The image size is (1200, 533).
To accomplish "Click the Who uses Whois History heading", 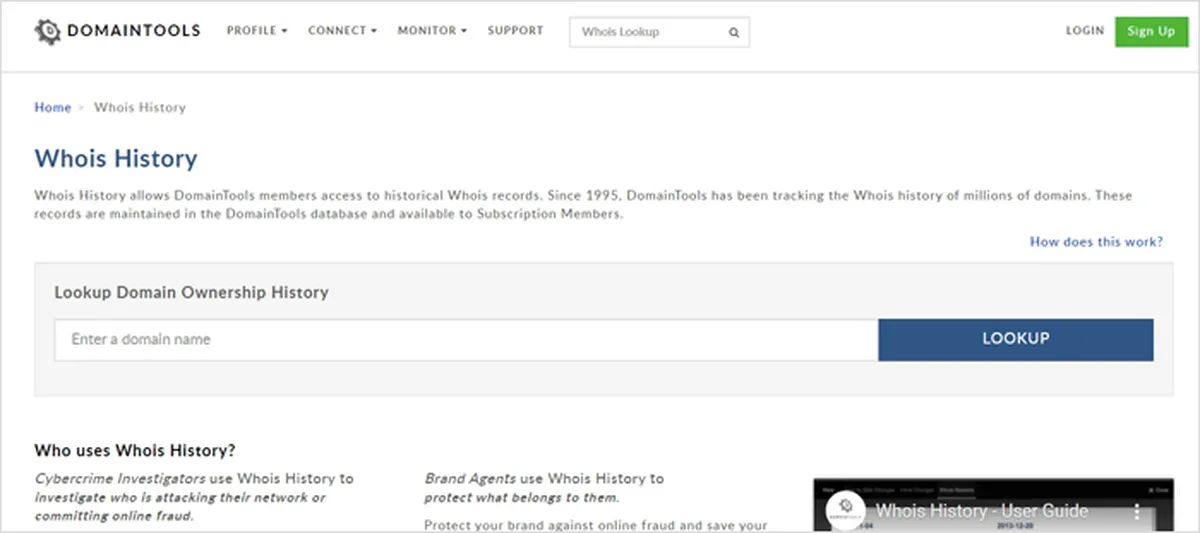I will tap(135, 450).
